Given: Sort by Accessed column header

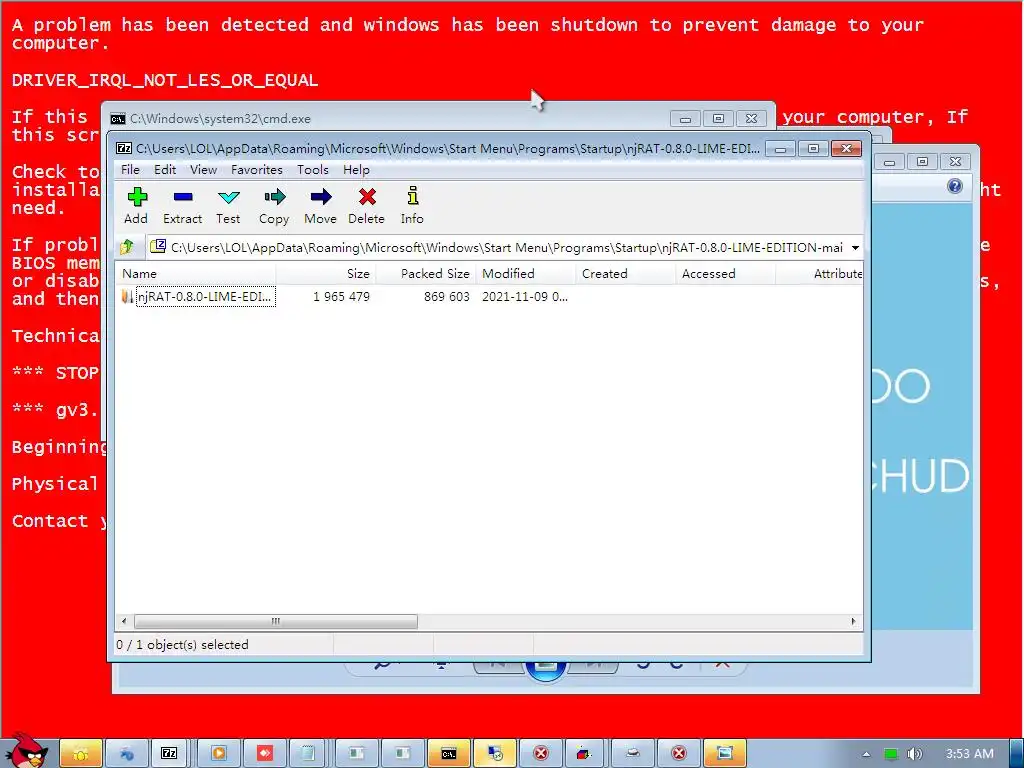Looking at the screenshot, I should [726, 274].
